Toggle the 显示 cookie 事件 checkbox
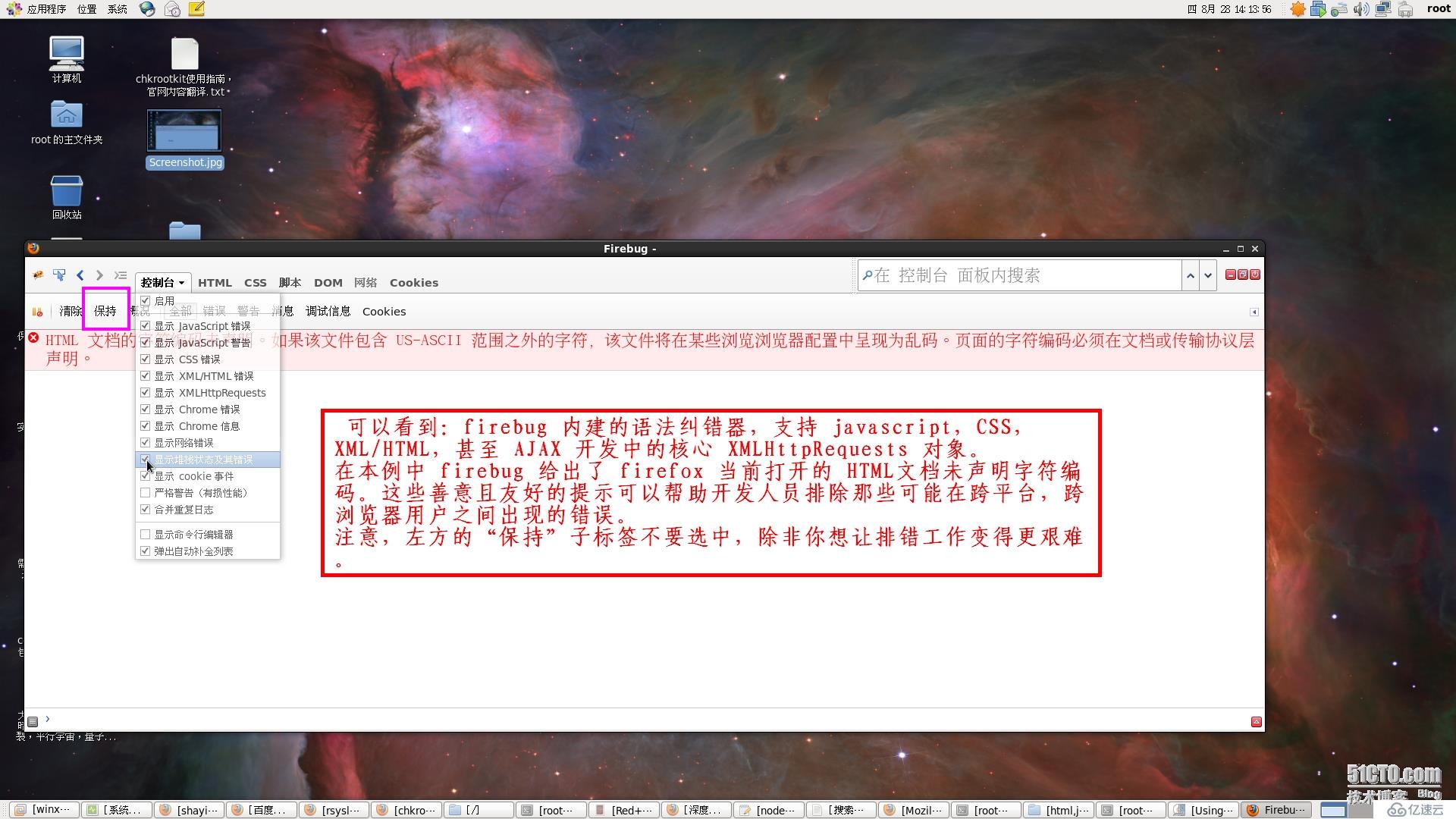The height and width of the screenshot is (819, 1456). point(145,475)
